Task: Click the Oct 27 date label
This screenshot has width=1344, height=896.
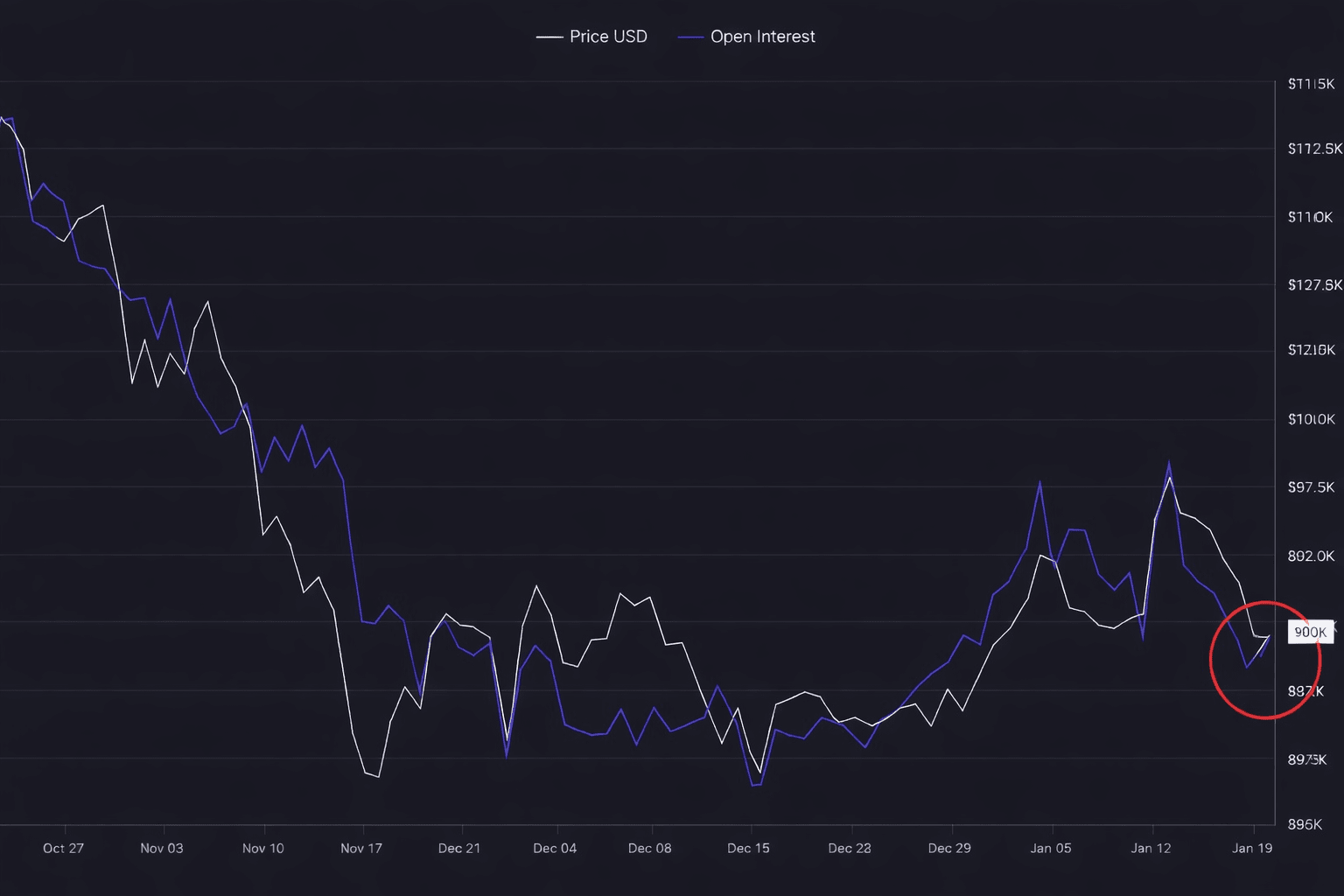Action: [63, 848]
